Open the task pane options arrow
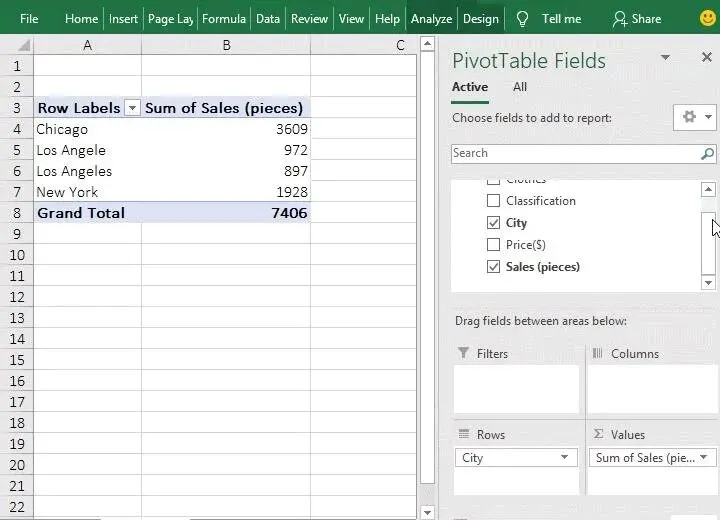 pyautogui.click(x=666, y=58)
